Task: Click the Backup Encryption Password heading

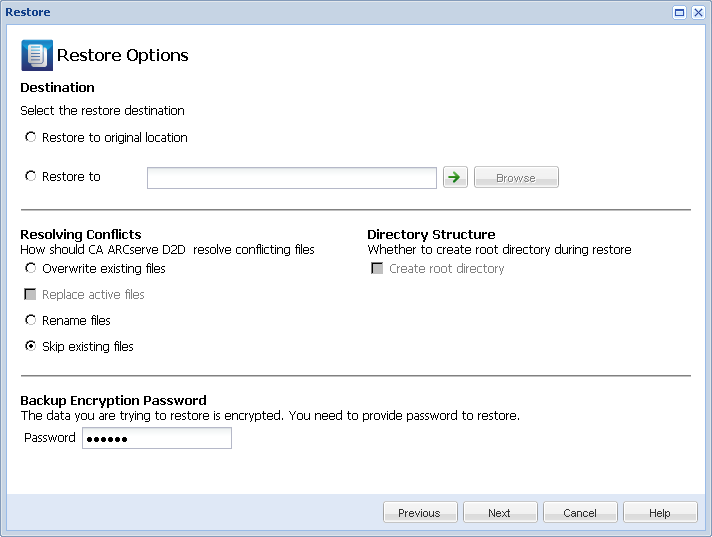Action: coord(113,400)
